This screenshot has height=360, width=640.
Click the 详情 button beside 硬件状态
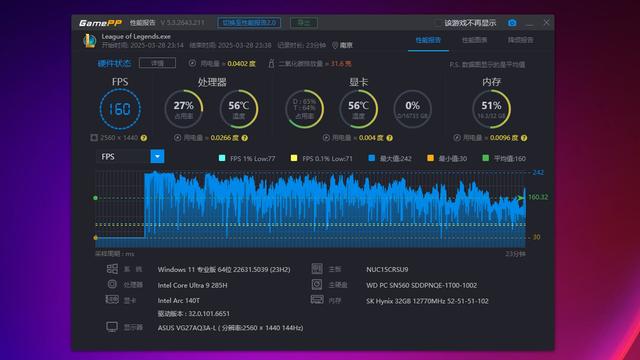click(x=158, y=63)
